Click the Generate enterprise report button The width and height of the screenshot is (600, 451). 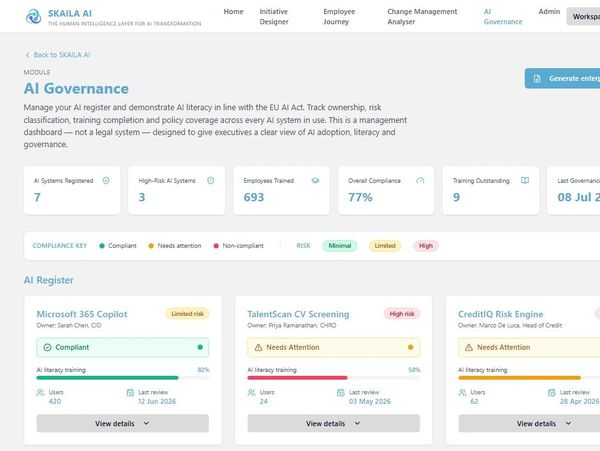click(562, 78)
